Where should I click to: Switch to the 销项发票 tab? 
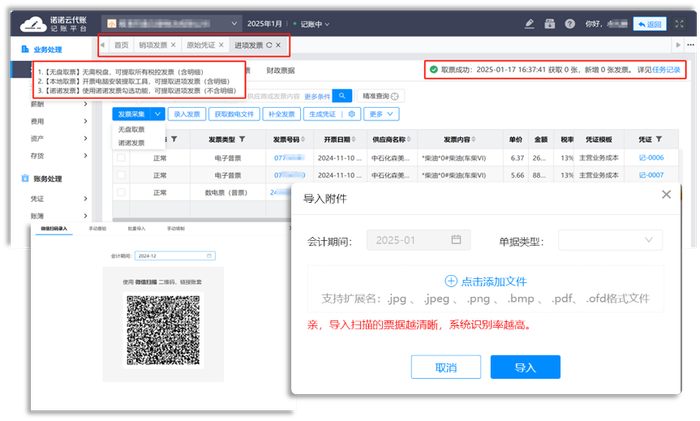click(153, 45)
